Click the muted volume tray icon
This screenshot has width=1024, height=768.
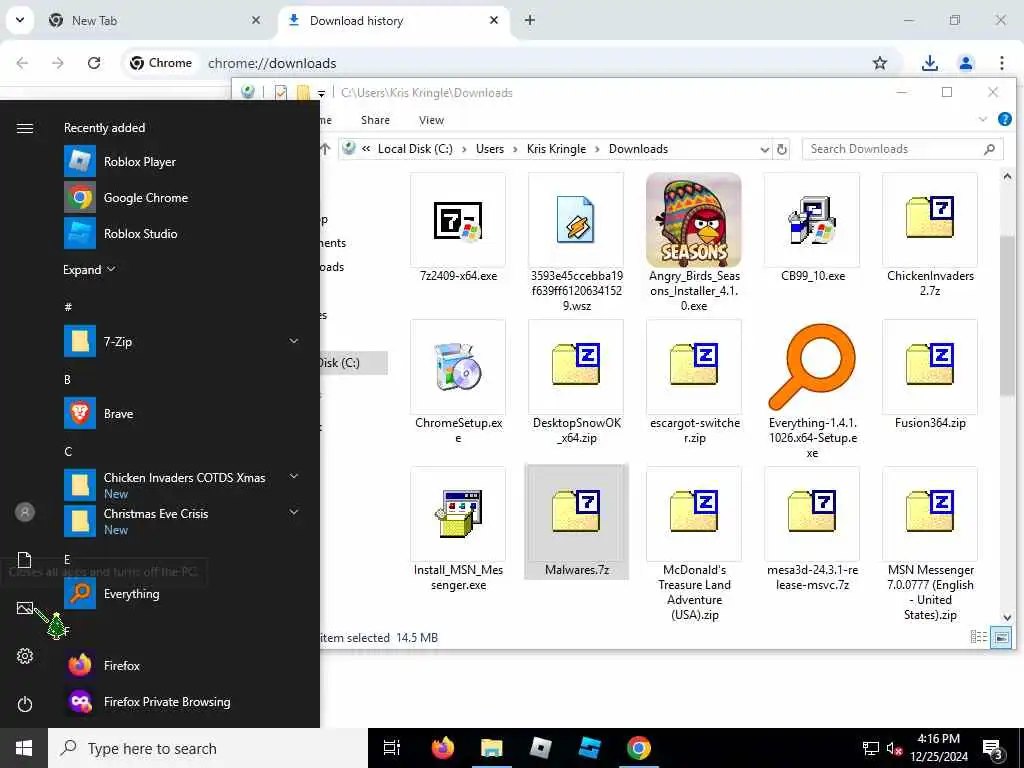[894, 749]
